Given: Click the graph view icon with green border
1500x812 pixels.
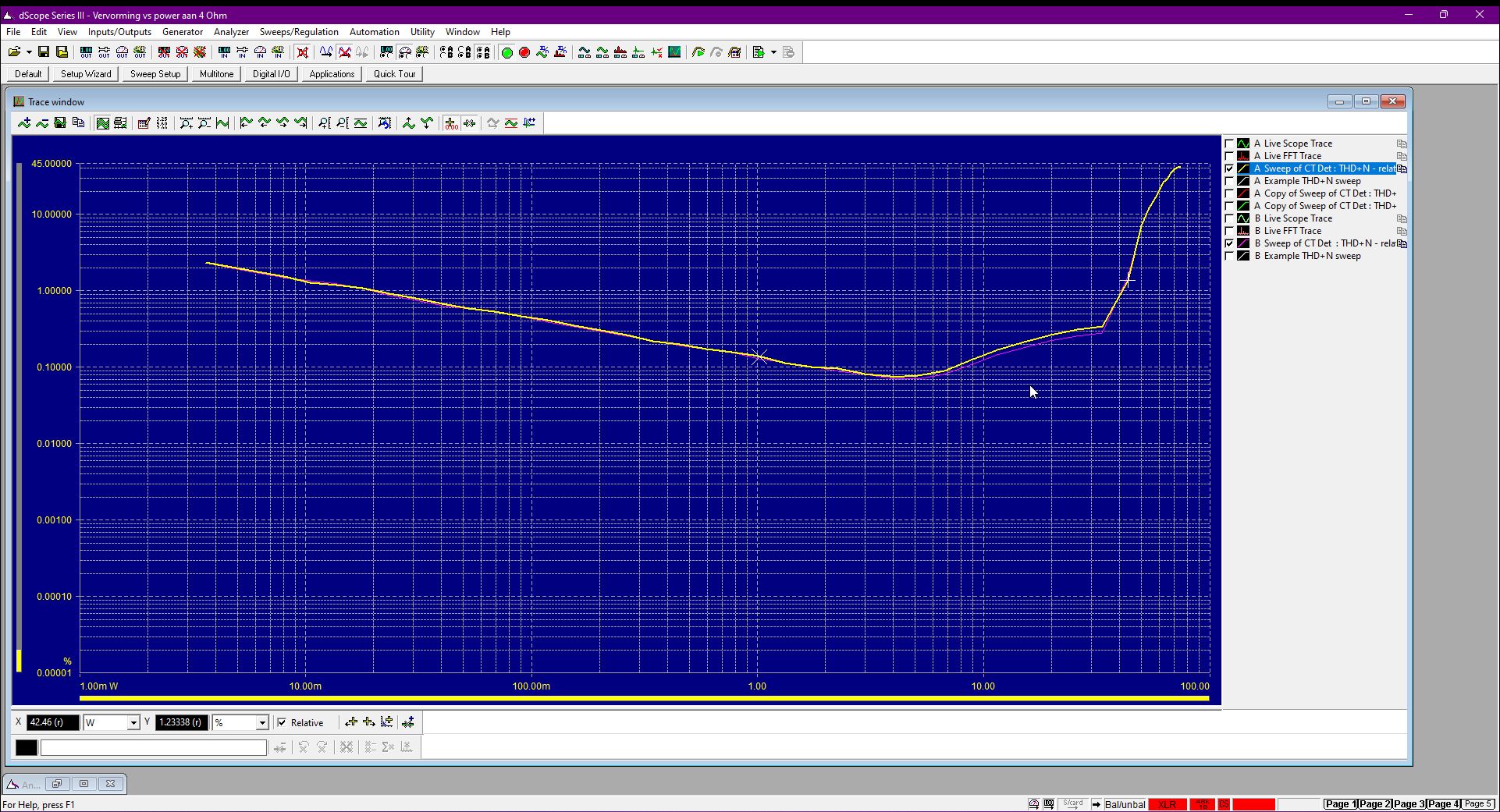Looking at the screenshot, I should [102, 122].
